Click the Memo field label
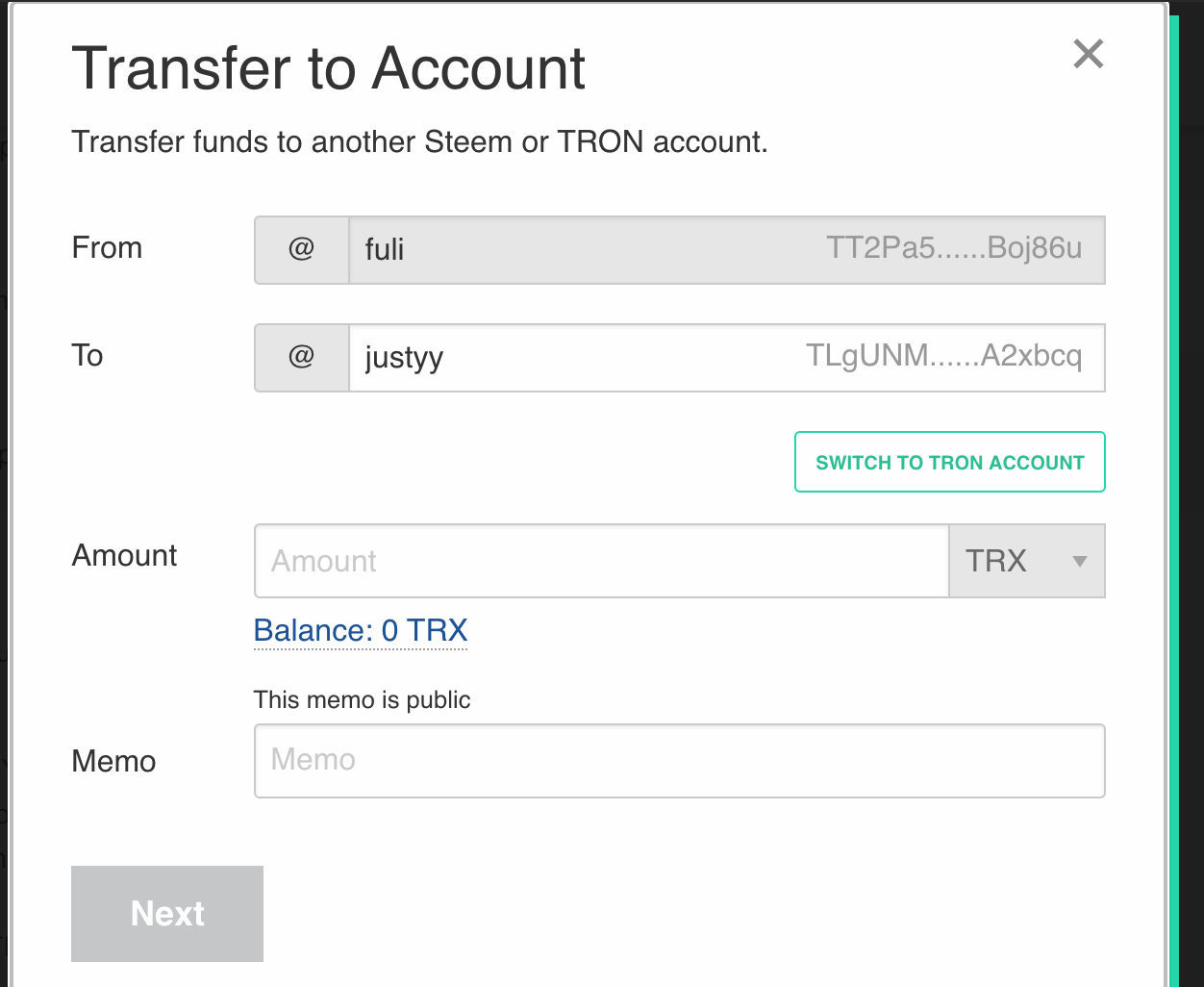 [113, 762]
